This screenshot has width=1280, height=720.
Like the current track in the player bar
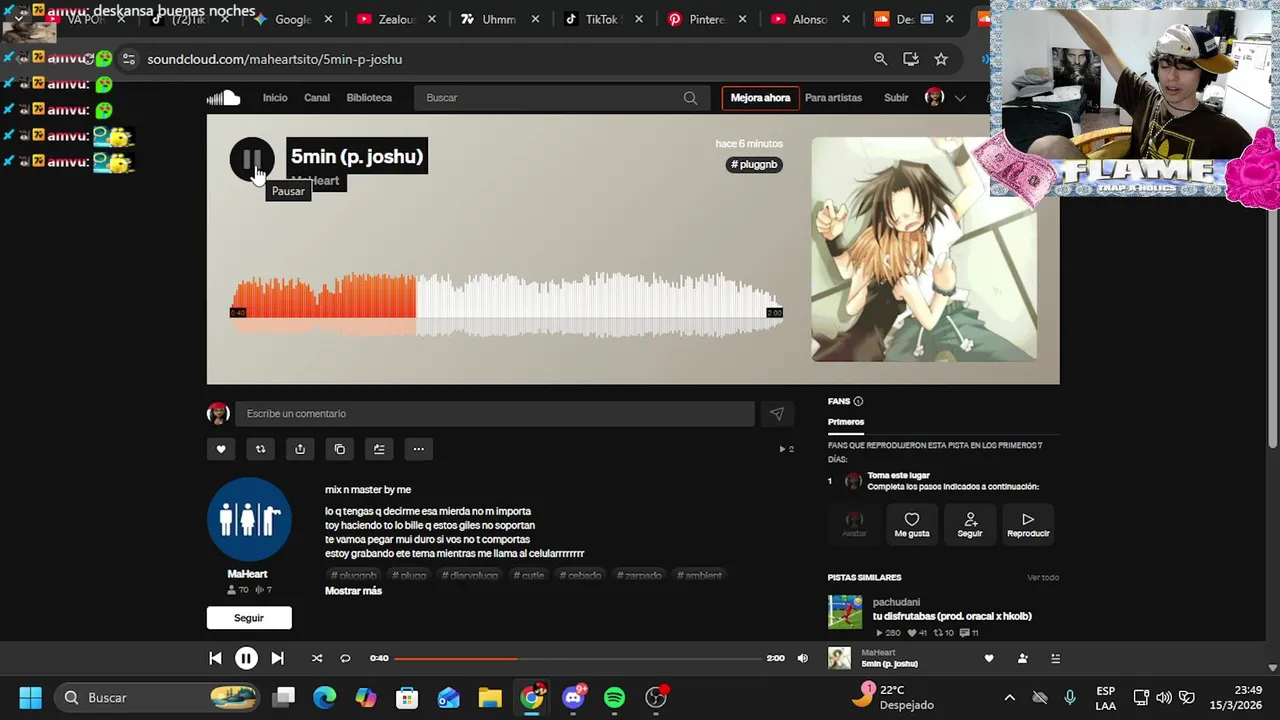click(989, 658)
